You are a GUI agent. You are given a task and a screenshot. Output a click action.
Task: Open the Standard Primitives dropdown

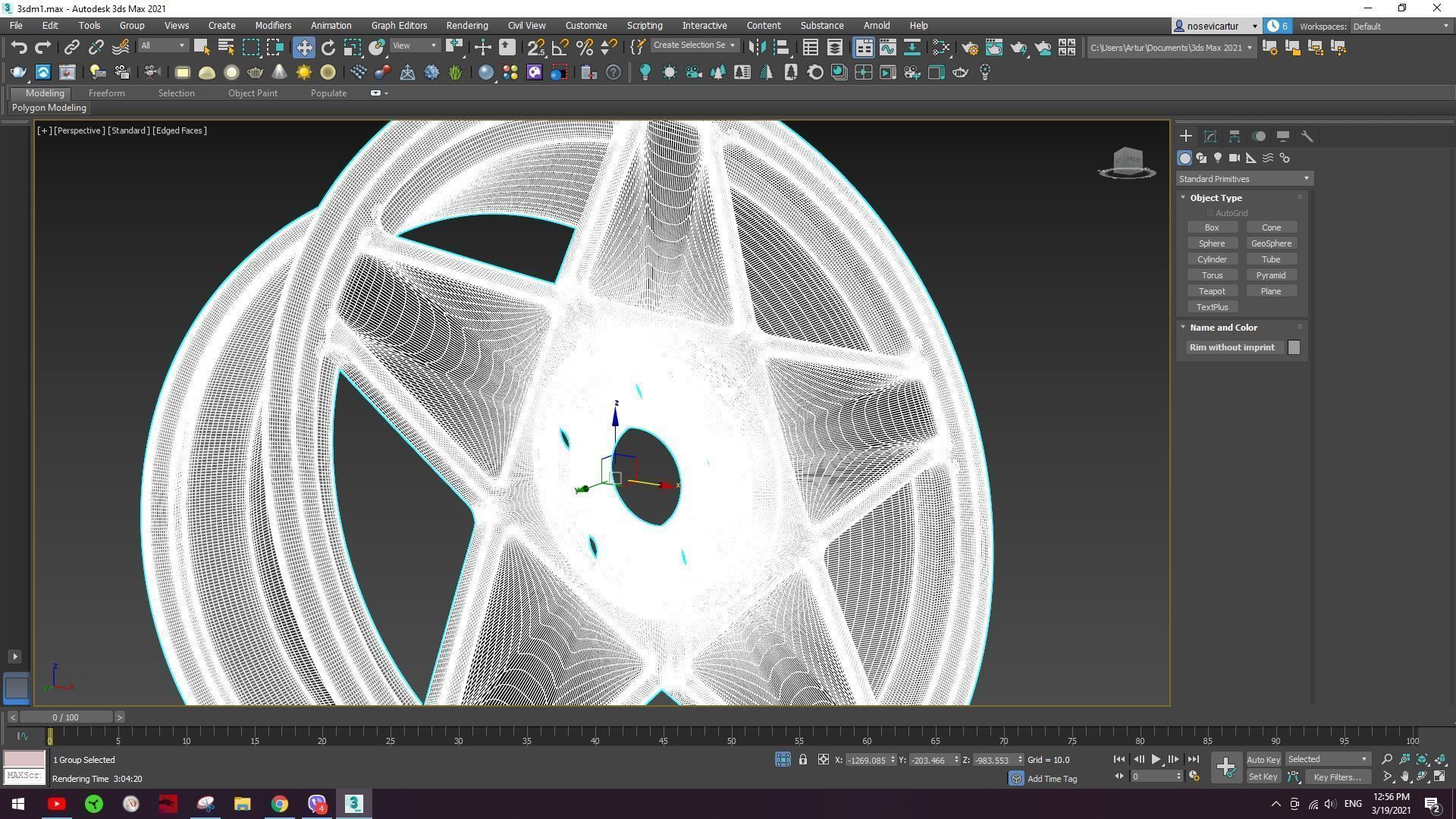1244,179
